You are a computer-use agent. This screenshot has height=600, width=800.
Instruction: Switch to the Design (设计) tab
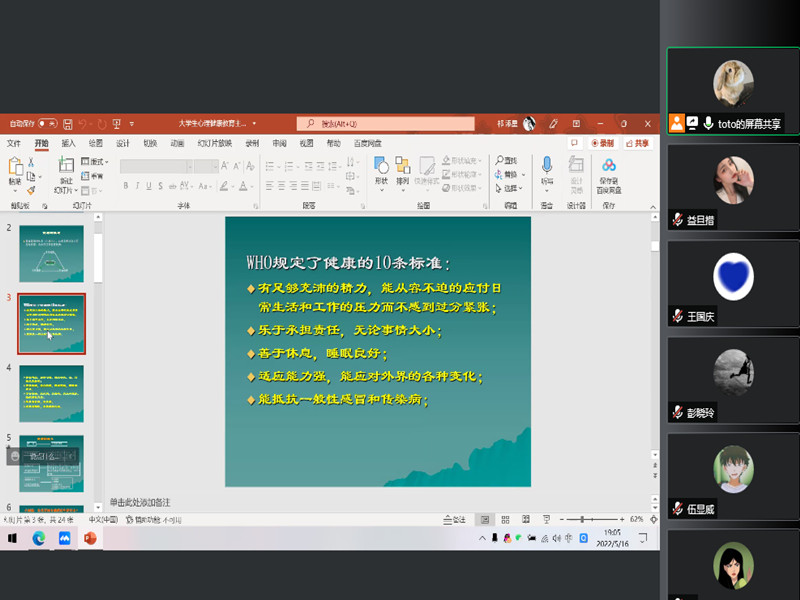[x=123, y=143]
